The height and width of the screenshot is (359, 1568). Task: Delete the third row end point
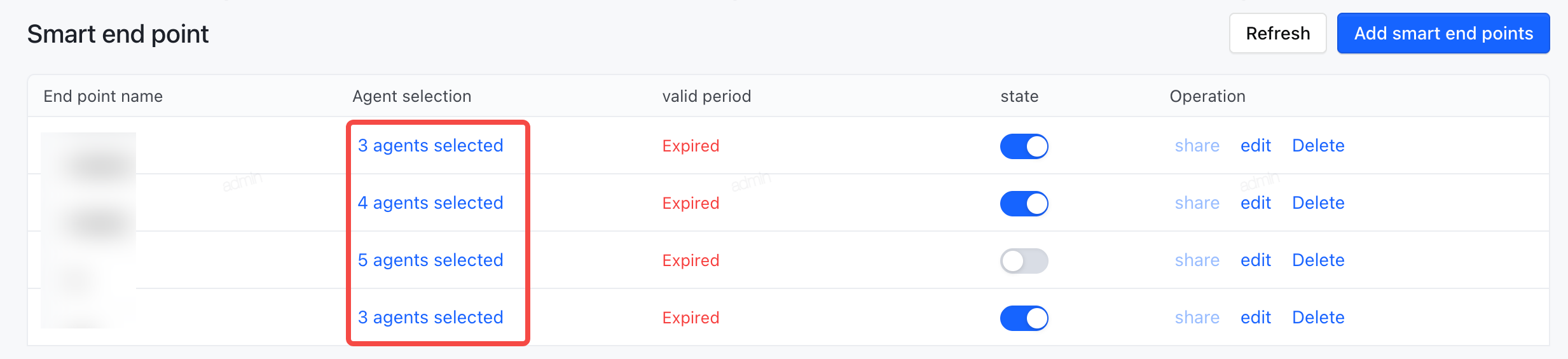click(x=1318, y=260)
